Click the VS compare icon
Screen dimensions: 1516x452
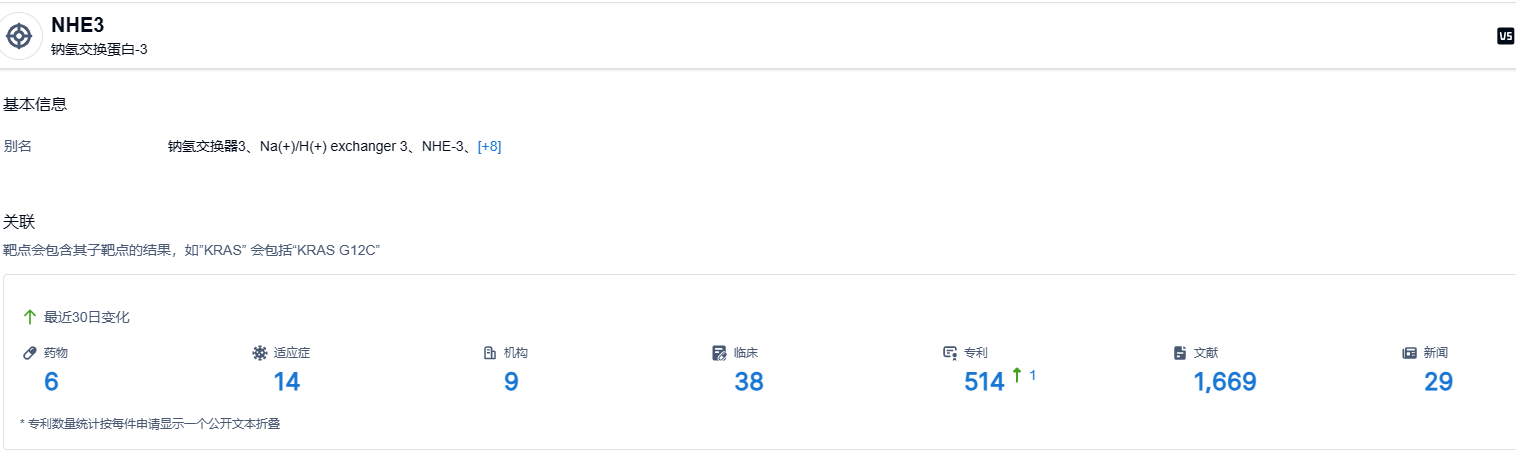point(1505,36)
